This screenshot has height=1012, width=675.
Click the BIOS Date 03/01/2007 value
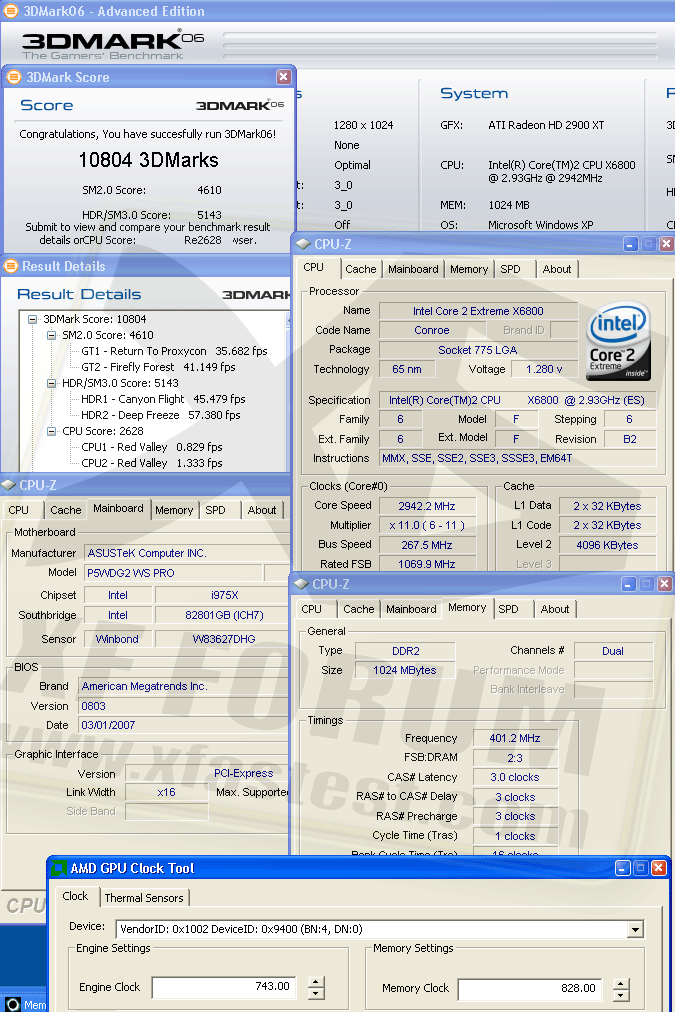click(184, 725)
